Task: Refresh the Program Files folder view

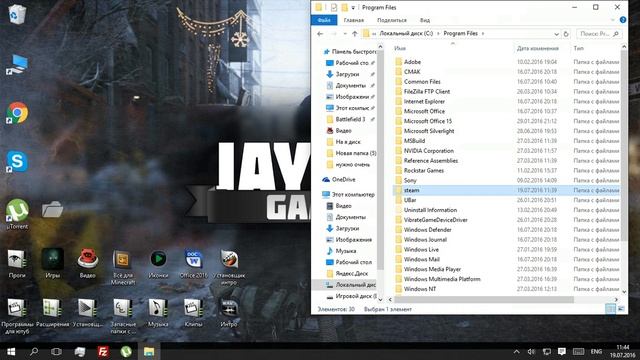Action: pyautogui.click(x=566, y=34)
